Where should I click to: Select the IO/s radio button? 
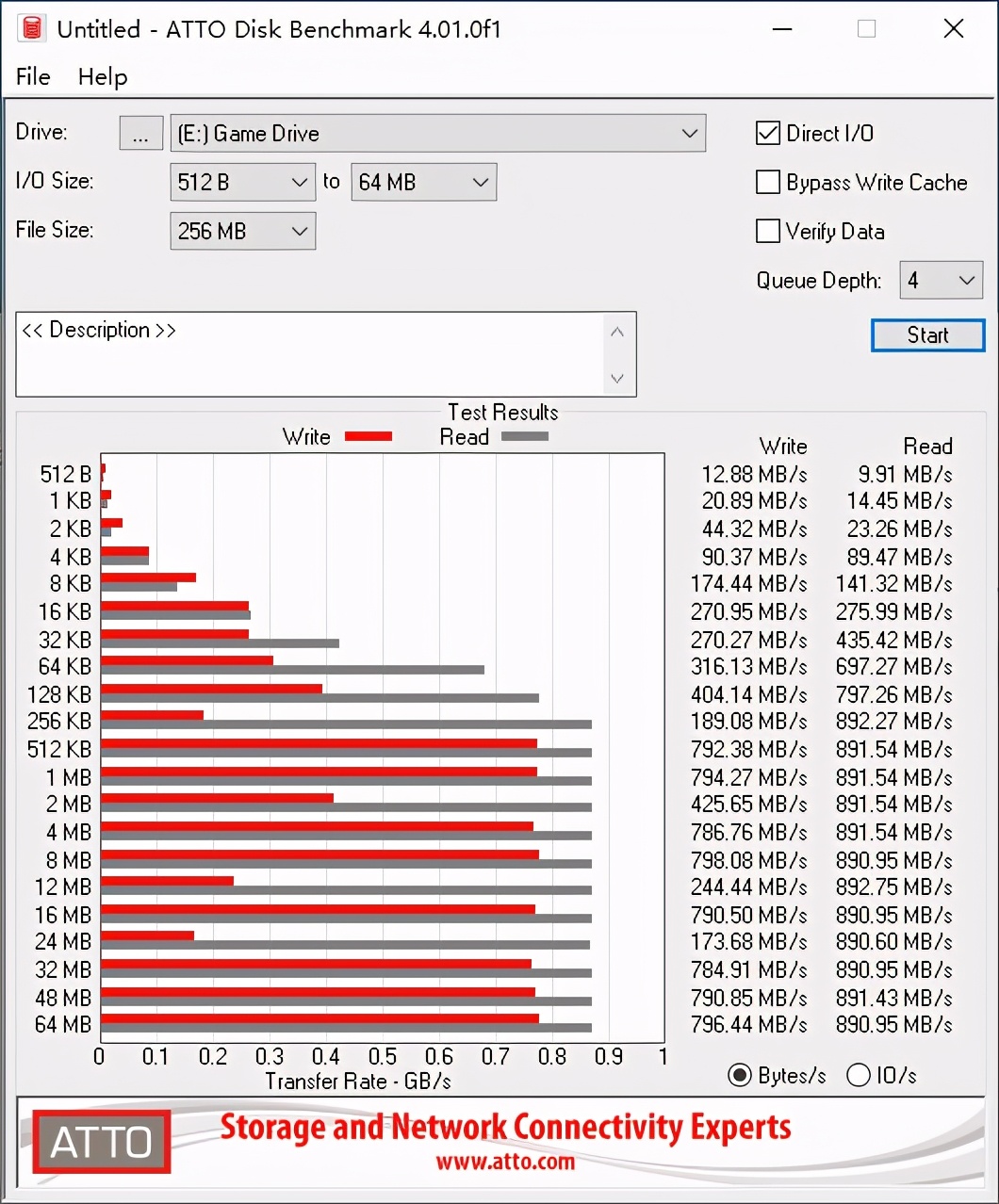(x=859, y=1075)
